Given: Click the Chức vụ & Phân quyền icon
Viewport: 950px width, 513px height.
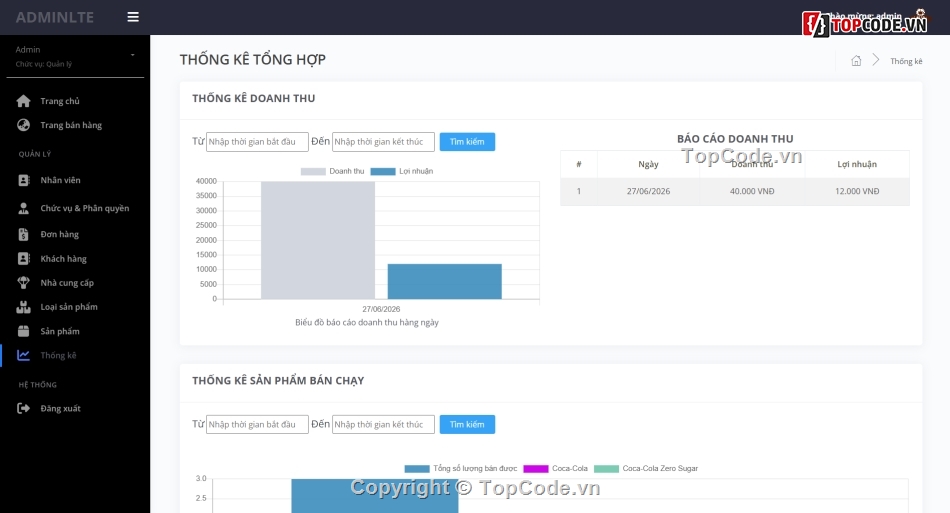Looking at the screenshot, I should click(x=24, y=208).
